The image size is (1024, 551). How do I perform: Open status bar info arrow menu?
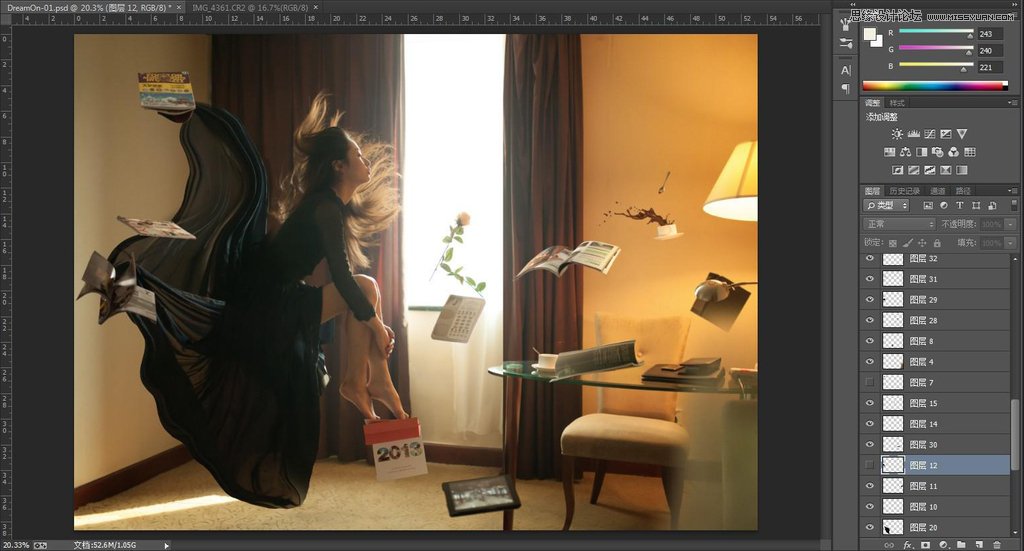pos(167,546)
